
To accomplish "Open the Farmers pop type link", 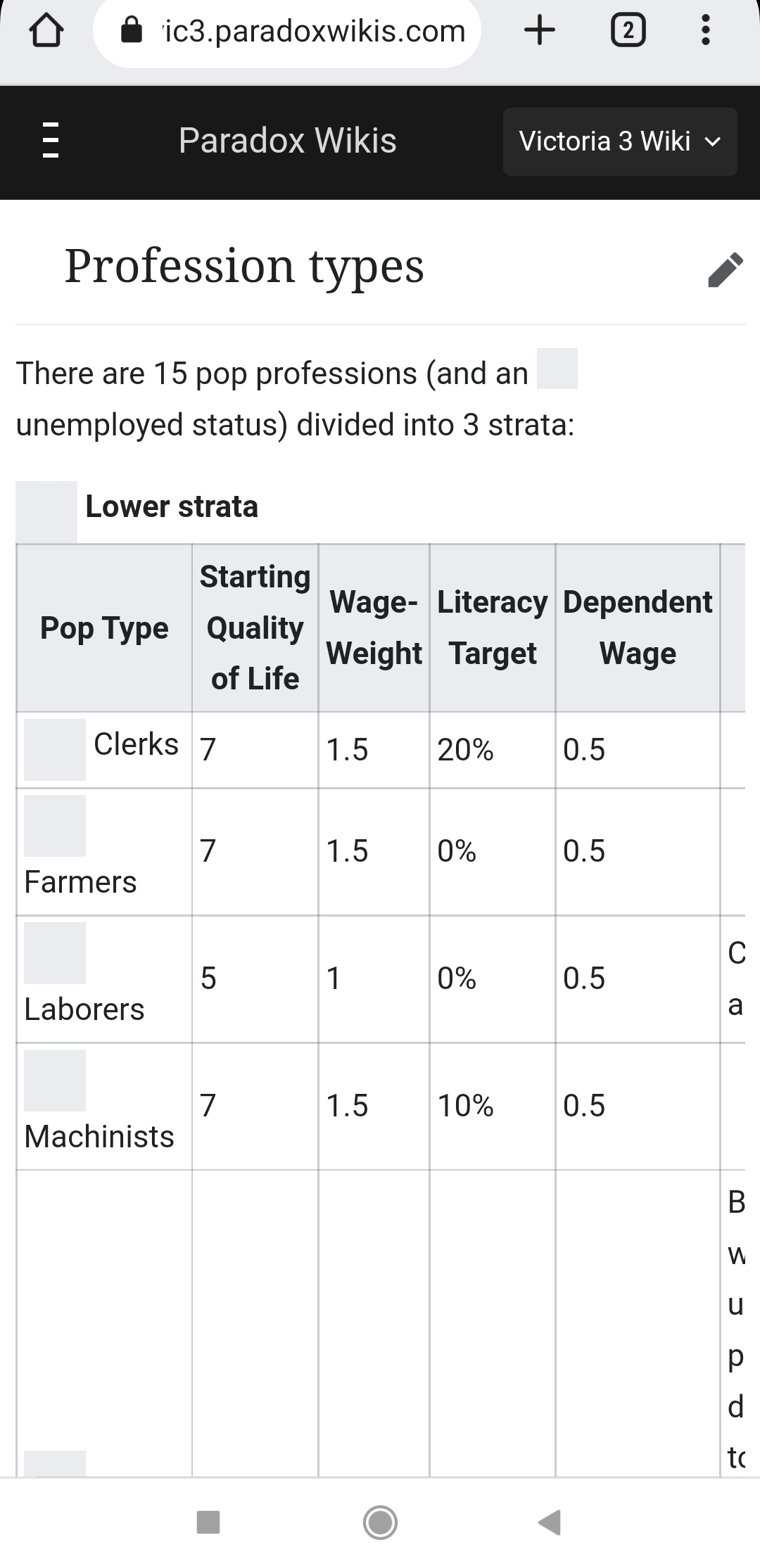I will 80,882.
